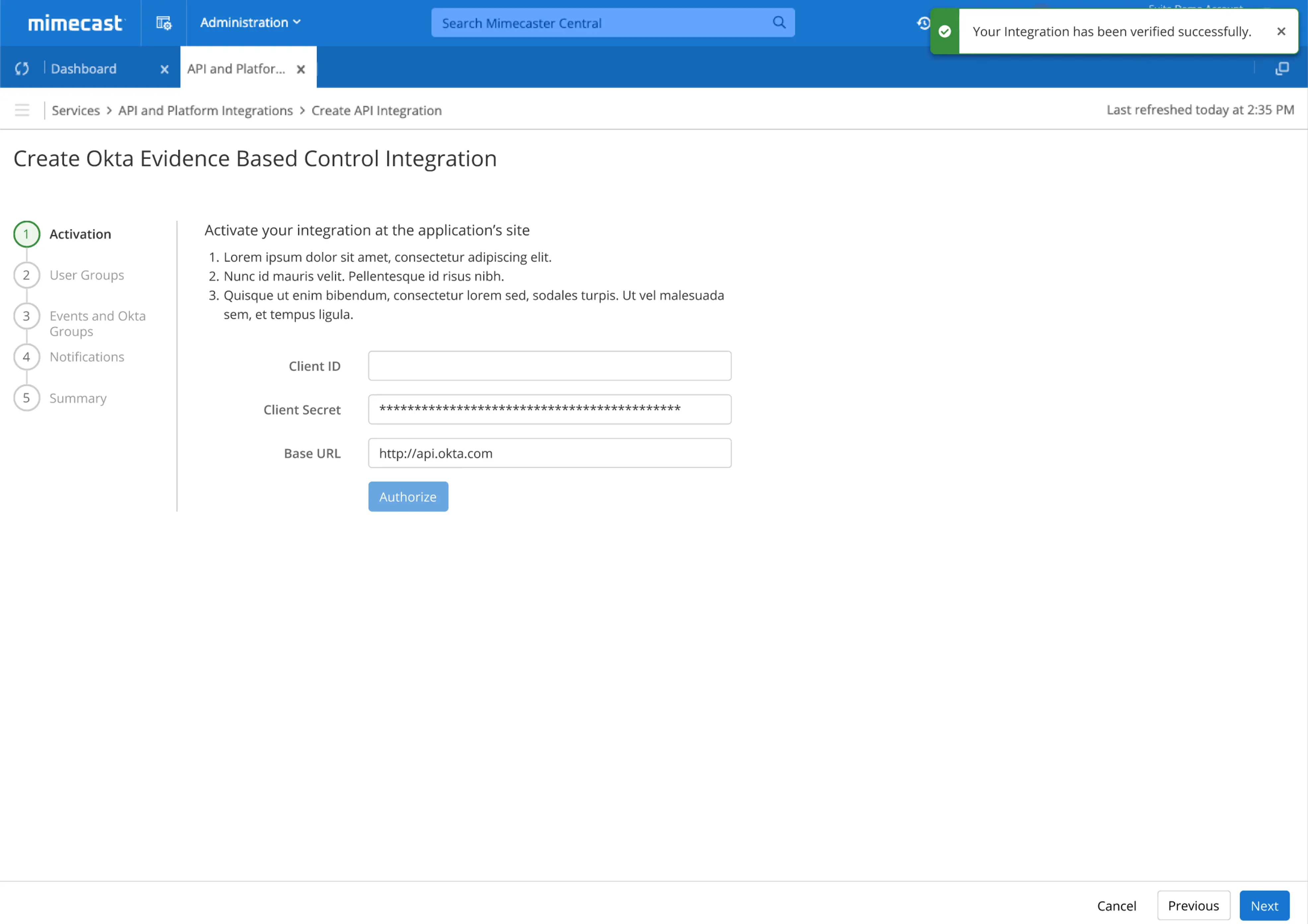Click the Quisque ut enim bibendum instruction line
The image size is (1308, 924).
[473, 305]
